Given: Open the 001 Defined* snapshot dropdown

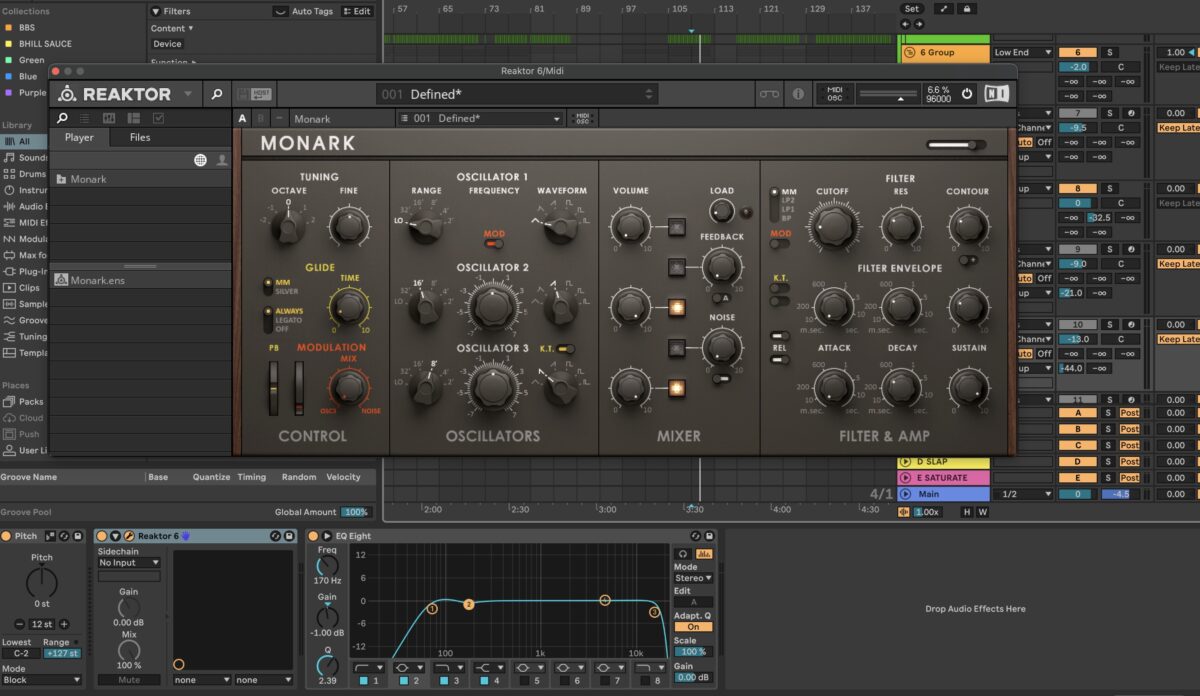Looking at the screenshot, I should 480,118.
